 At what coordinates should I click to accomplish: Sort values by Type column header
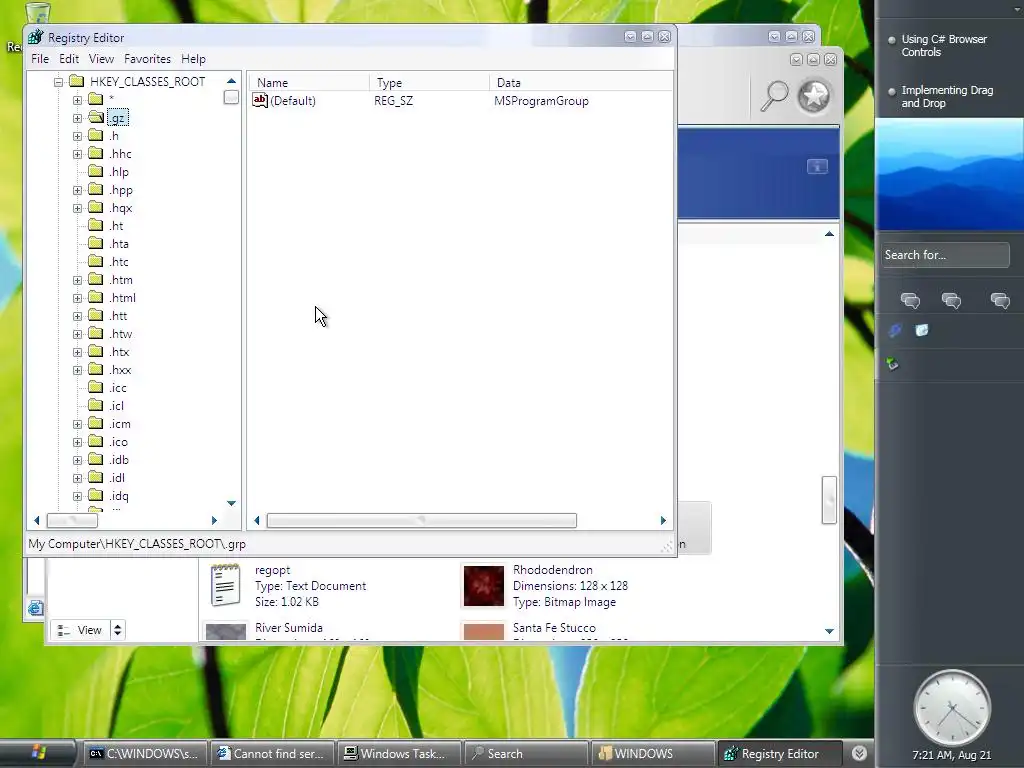[x=429, y=83]
